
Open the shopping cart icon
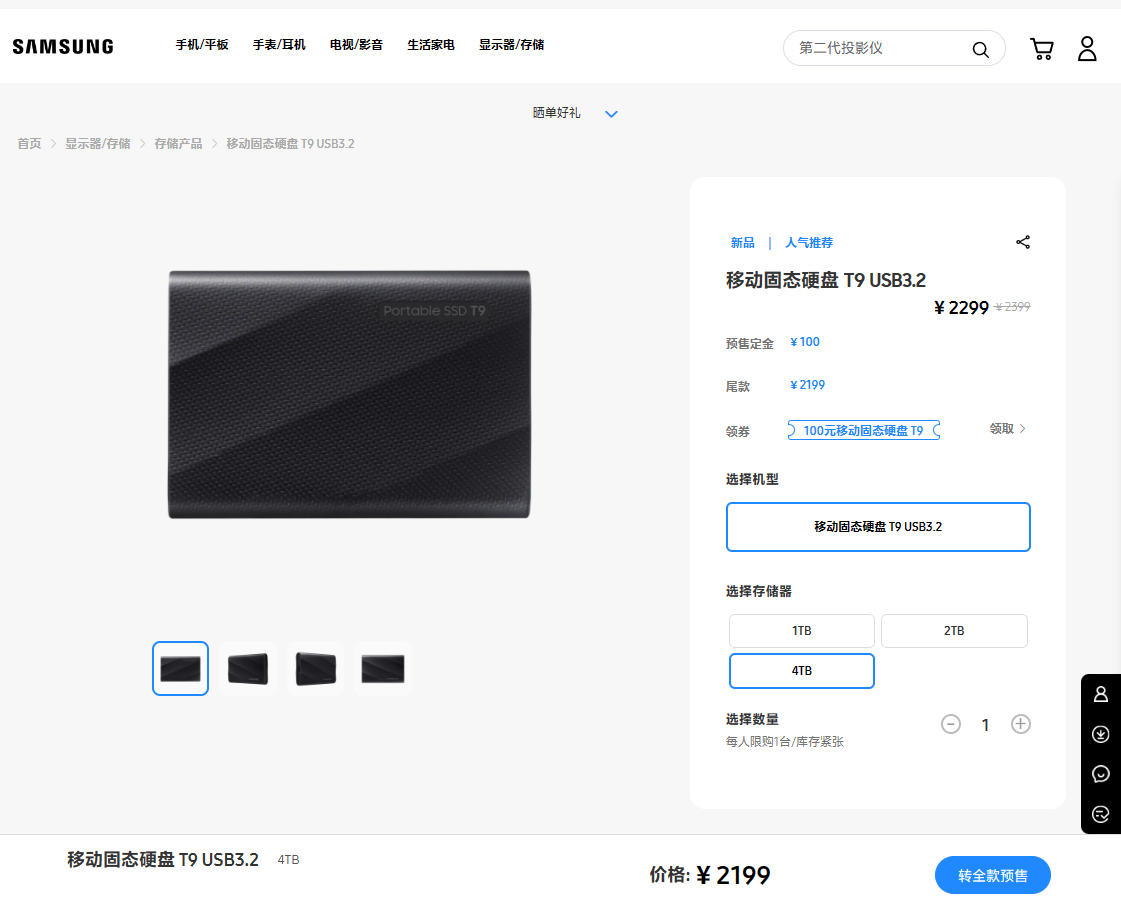(x=1041, y=48)
